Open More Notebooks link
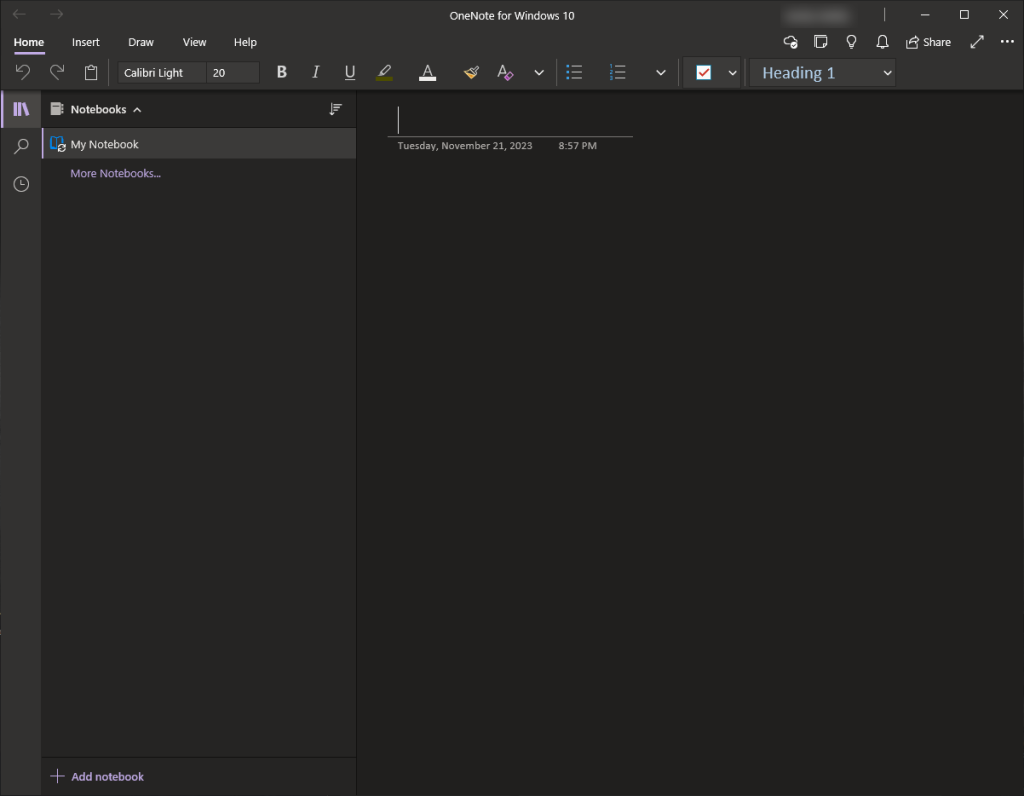The image size is (1024, 796). pos(115,173)
